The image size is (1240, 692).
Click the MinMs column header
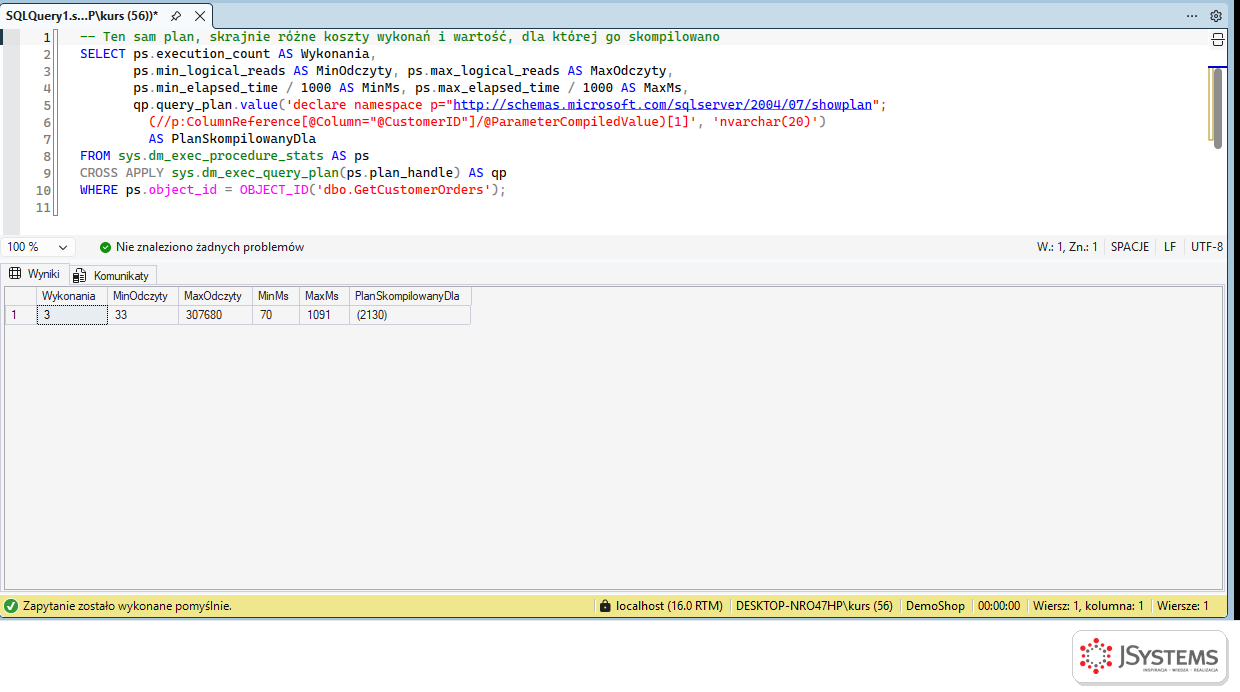(x=277, y=296)
